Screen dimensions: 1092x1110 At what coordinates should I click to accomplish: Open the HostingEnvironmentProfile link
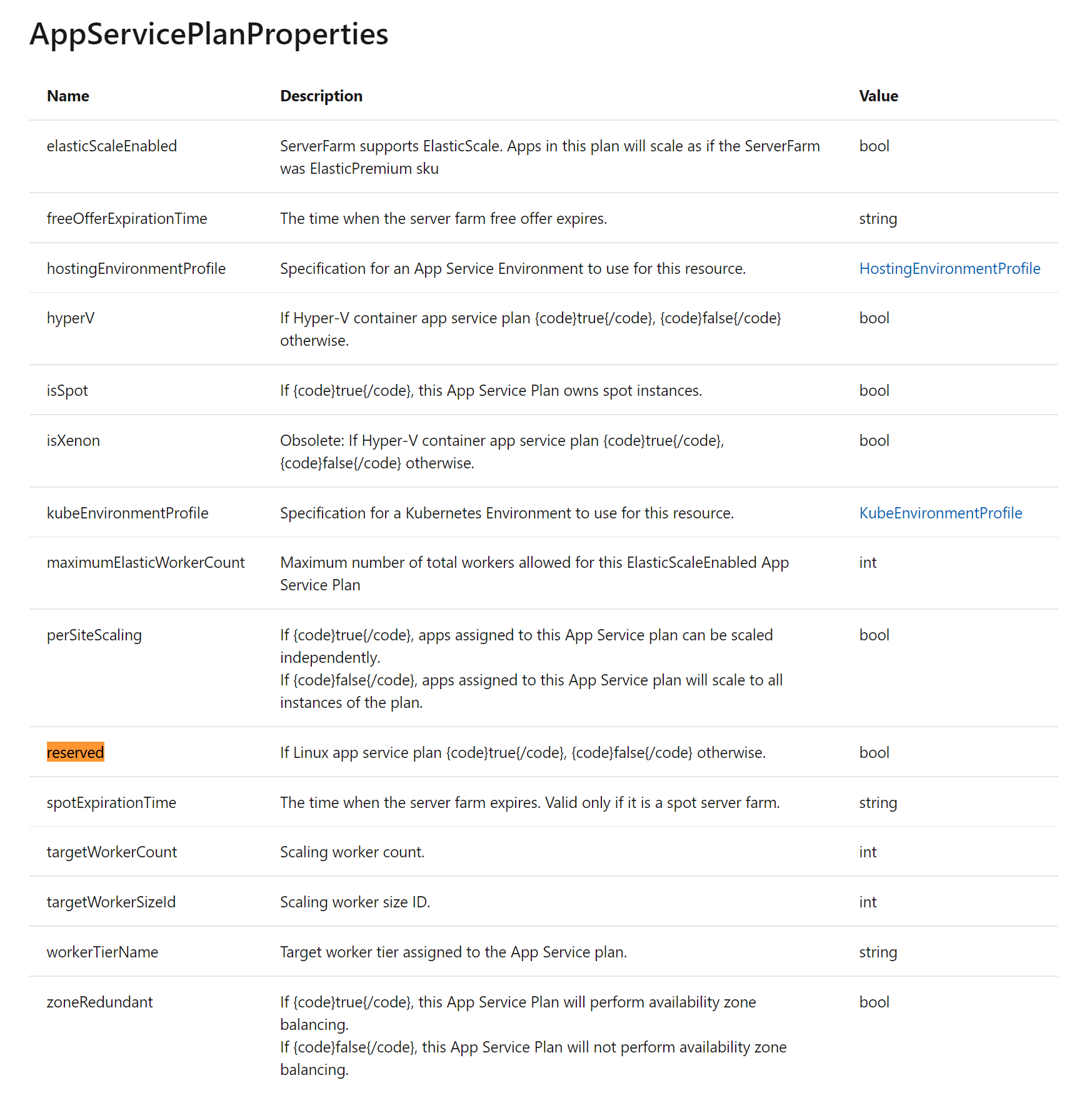[949, 268]
